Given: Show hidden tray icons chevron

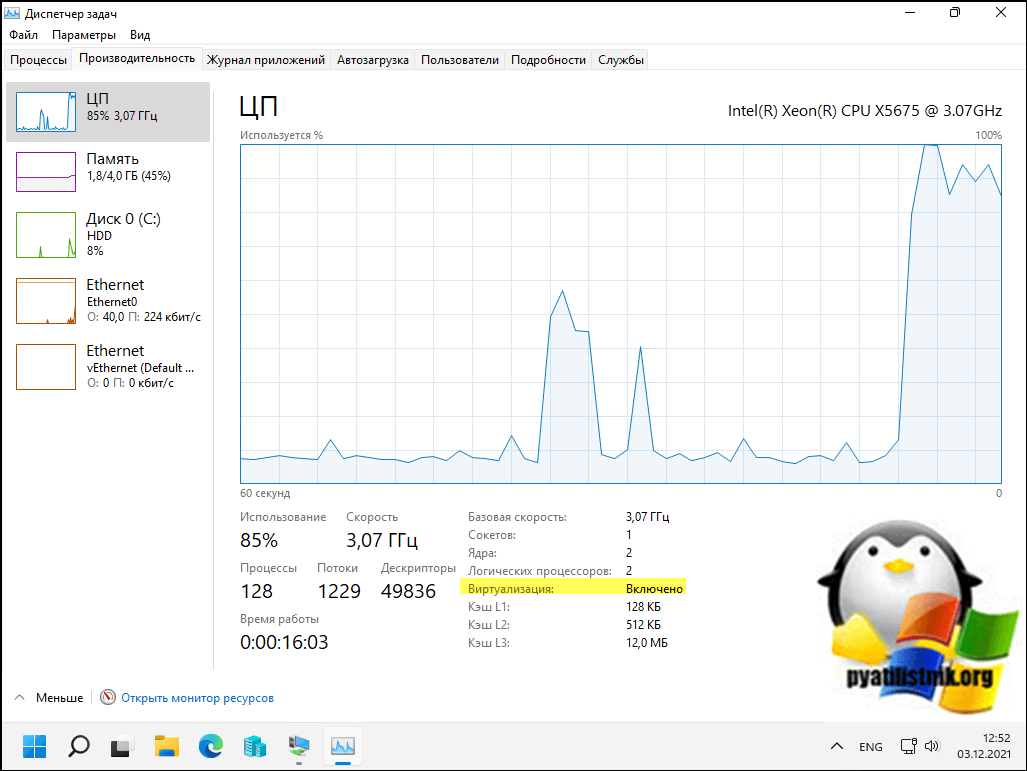Looking at the screenshot, I should [837, 746].
